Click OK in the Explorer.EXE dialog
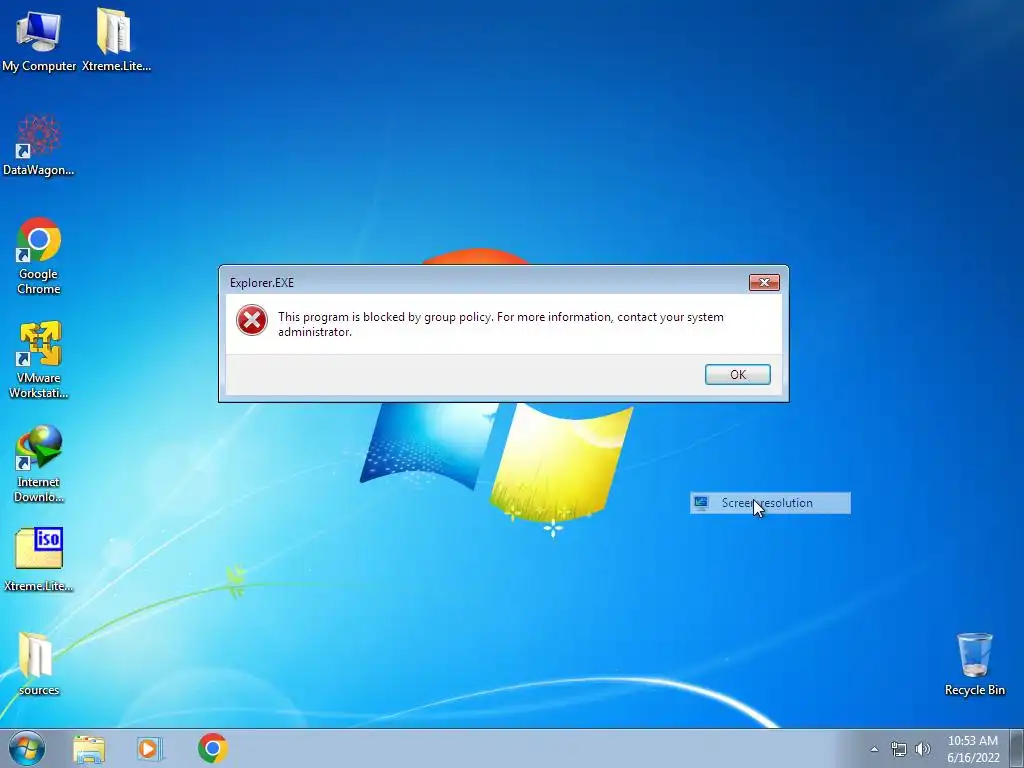The image size is (1024, 768). click(738, 374)
